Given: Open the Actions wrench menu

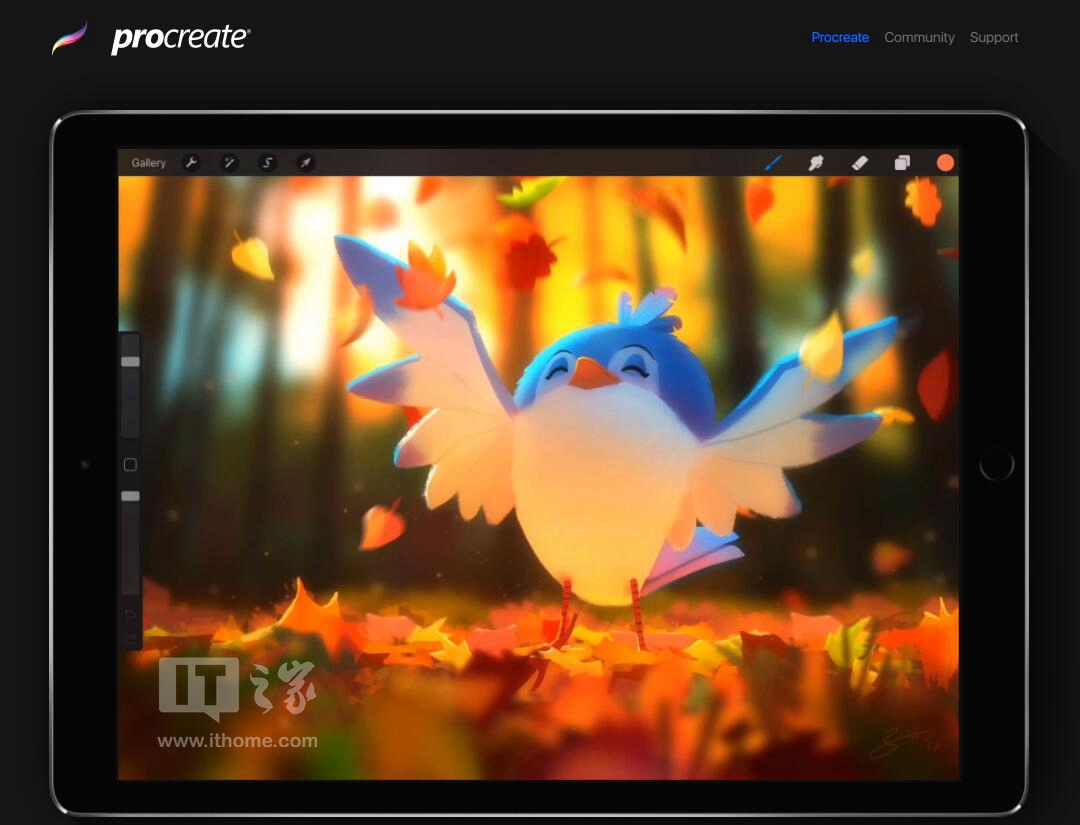Looking at the screenshot, I should [191, 163].
